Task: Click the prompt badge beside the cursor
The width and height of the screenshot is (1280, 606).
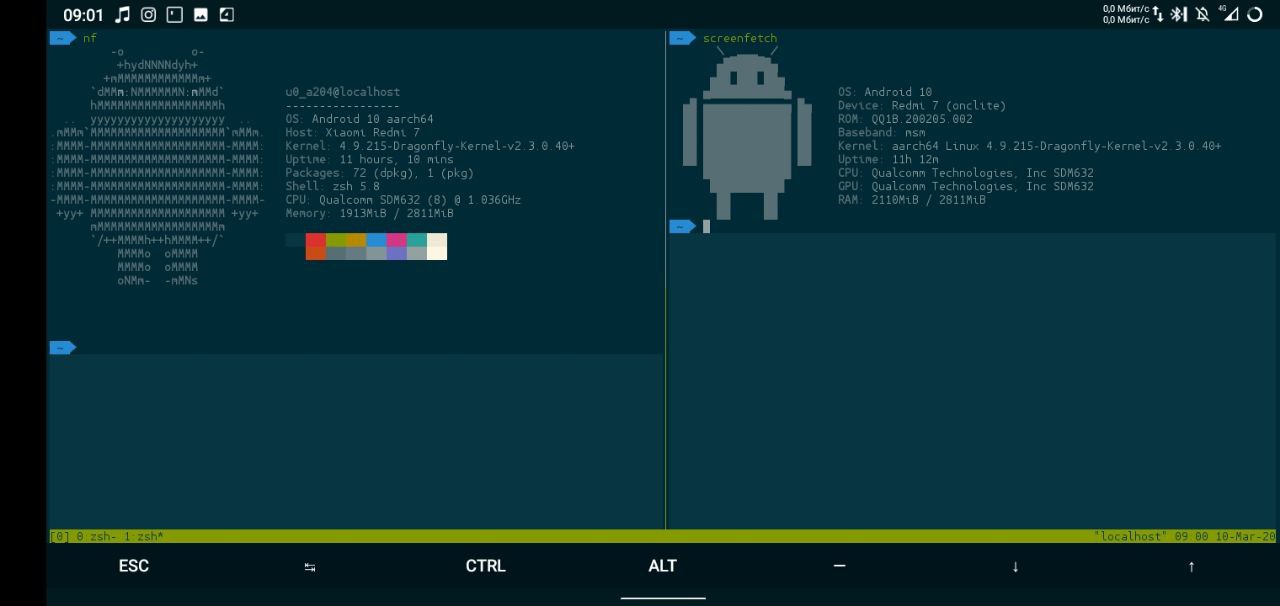Action: click(x=683, y=226)
